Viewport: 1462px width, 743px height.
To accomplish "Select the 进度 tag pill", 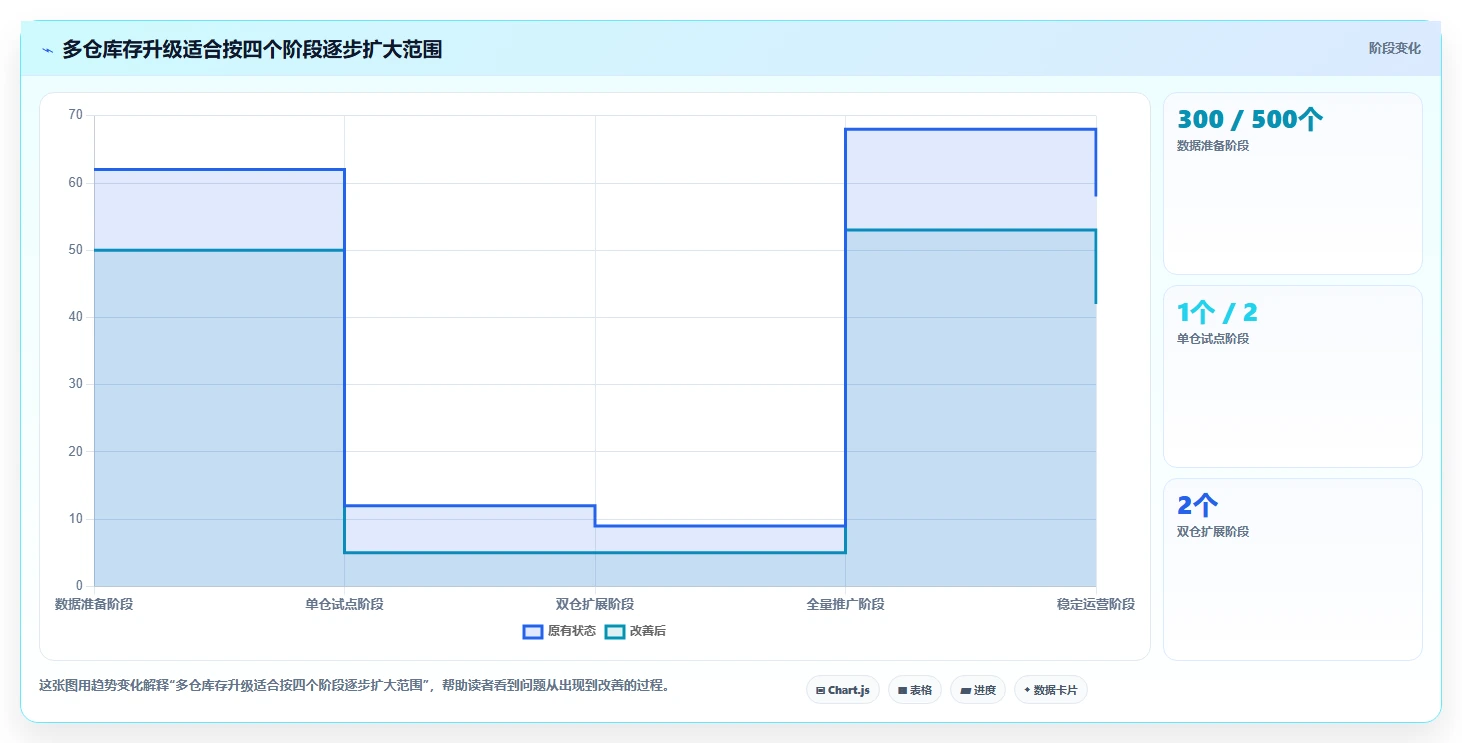I will [x=978, y=690].
